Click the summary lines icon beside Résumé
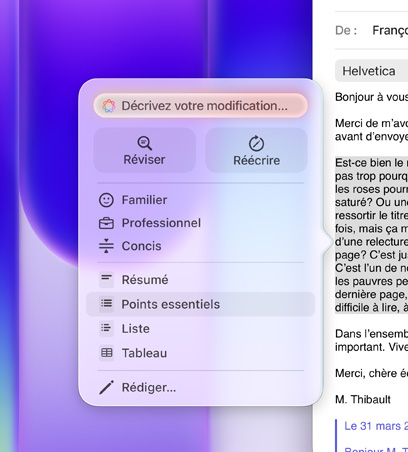Screen dimensions: 408x452 click(x=106, y=279)
